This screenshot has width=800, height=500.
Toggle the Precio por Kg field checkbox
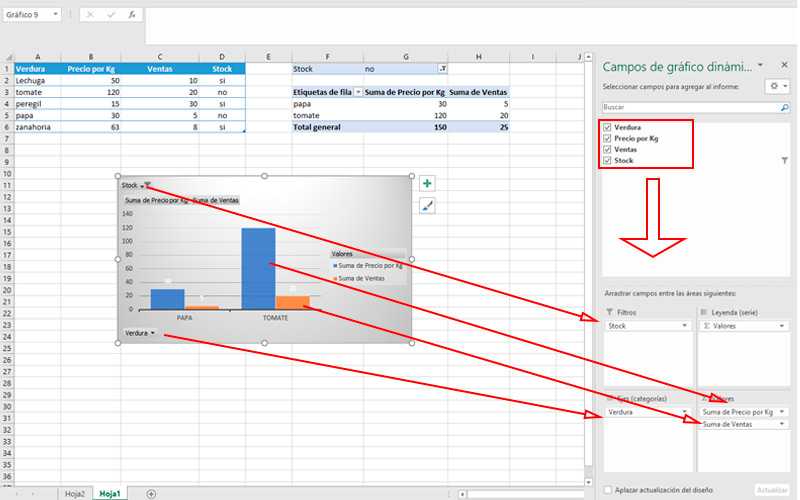607,138
